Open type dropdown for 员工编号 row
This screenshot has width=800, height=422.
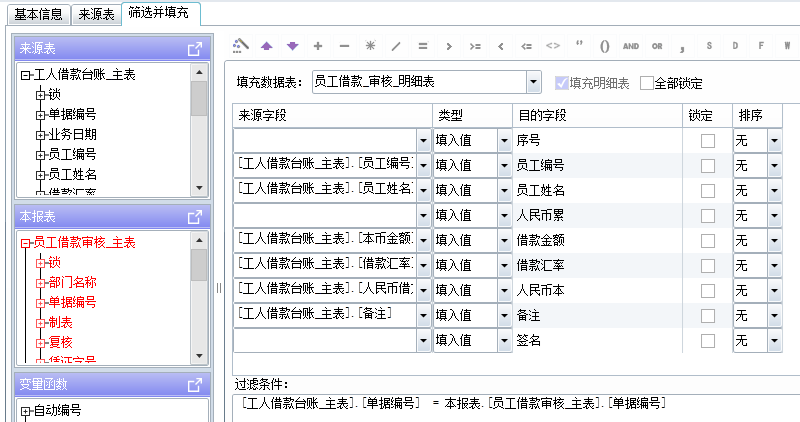504,165
